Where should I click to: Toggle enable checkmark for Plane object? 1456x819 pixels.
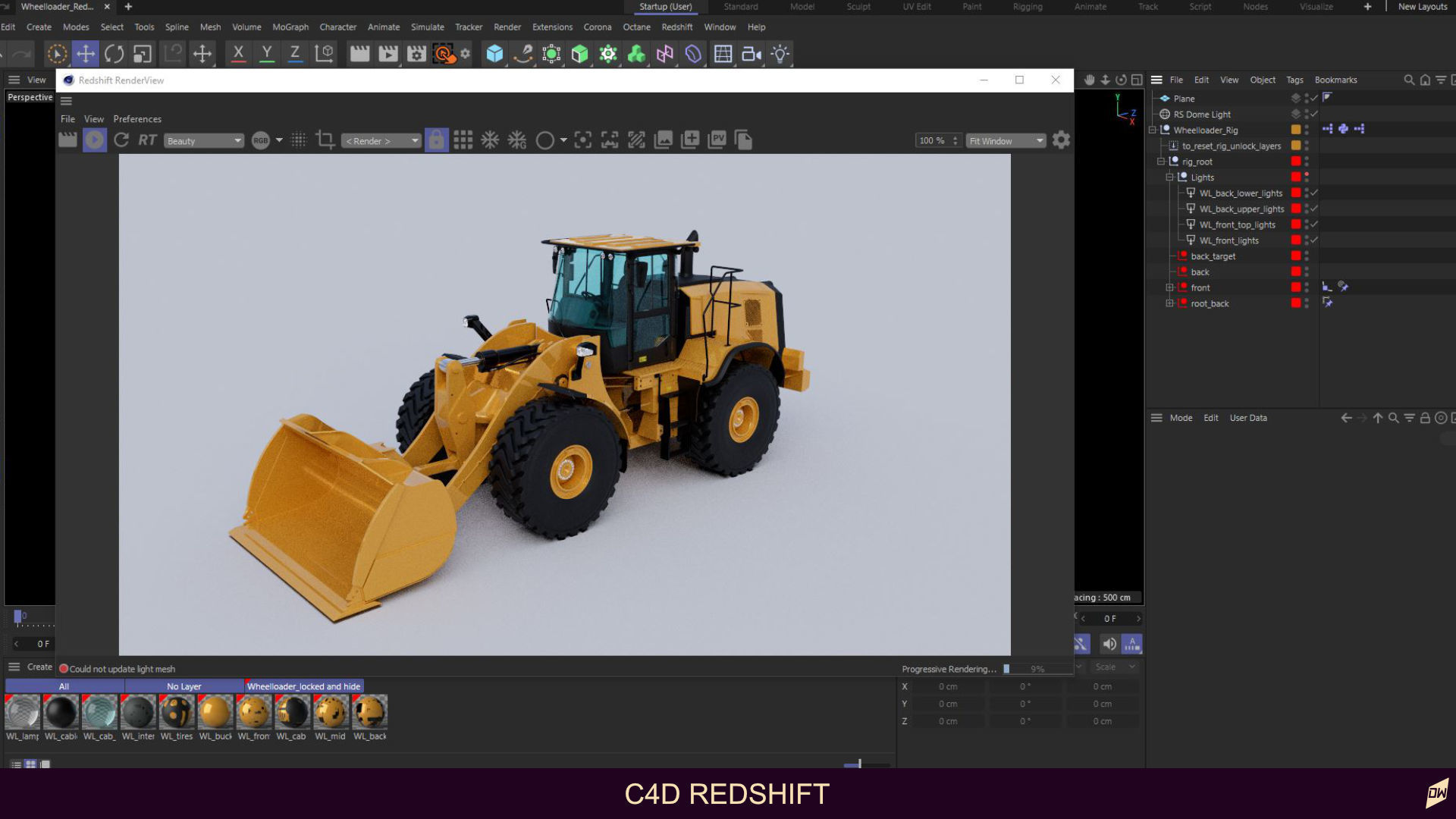(1314, 99)
